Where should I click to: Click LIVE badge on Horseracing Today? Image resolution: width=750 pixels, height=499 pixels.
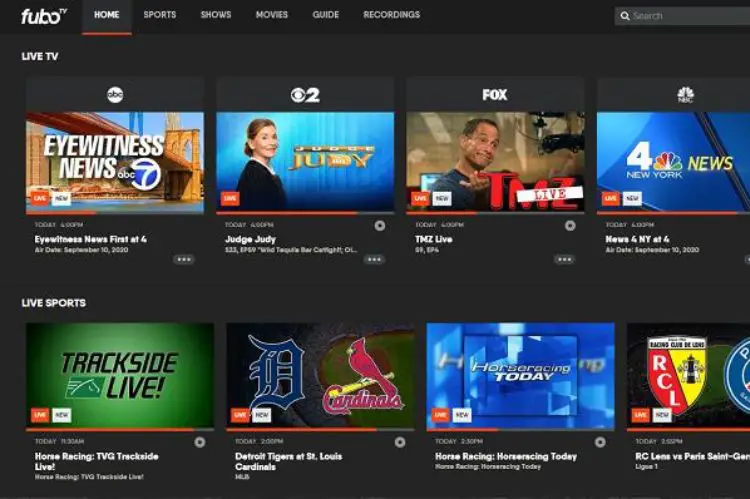(441, 415)
